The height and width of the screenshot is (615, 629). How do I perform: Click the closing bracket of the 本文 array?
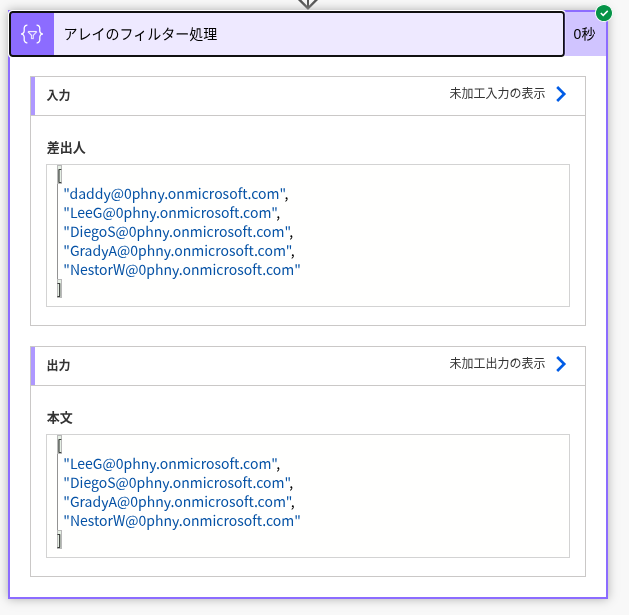click(59, 540)
